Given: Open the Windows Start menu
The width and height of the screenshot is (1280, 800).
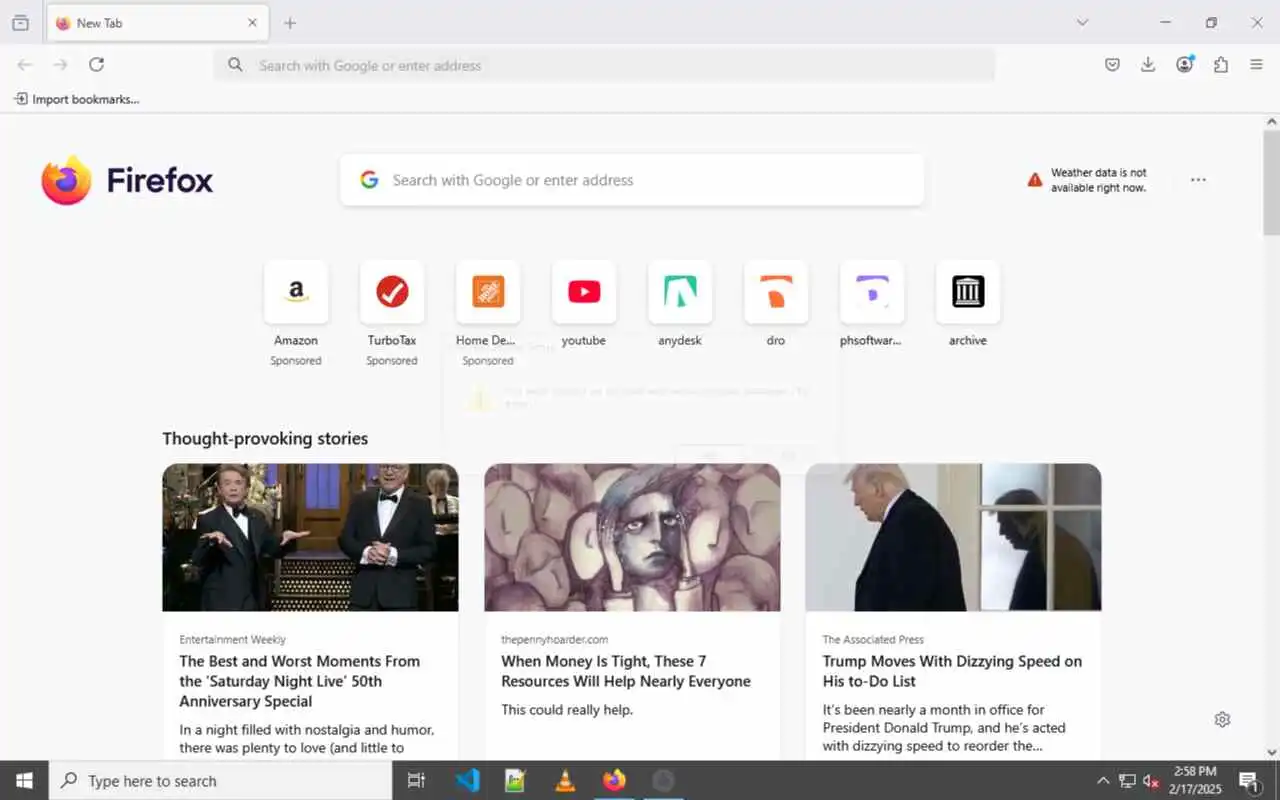Looking at the screenshot, I should [x=24, y=781].
